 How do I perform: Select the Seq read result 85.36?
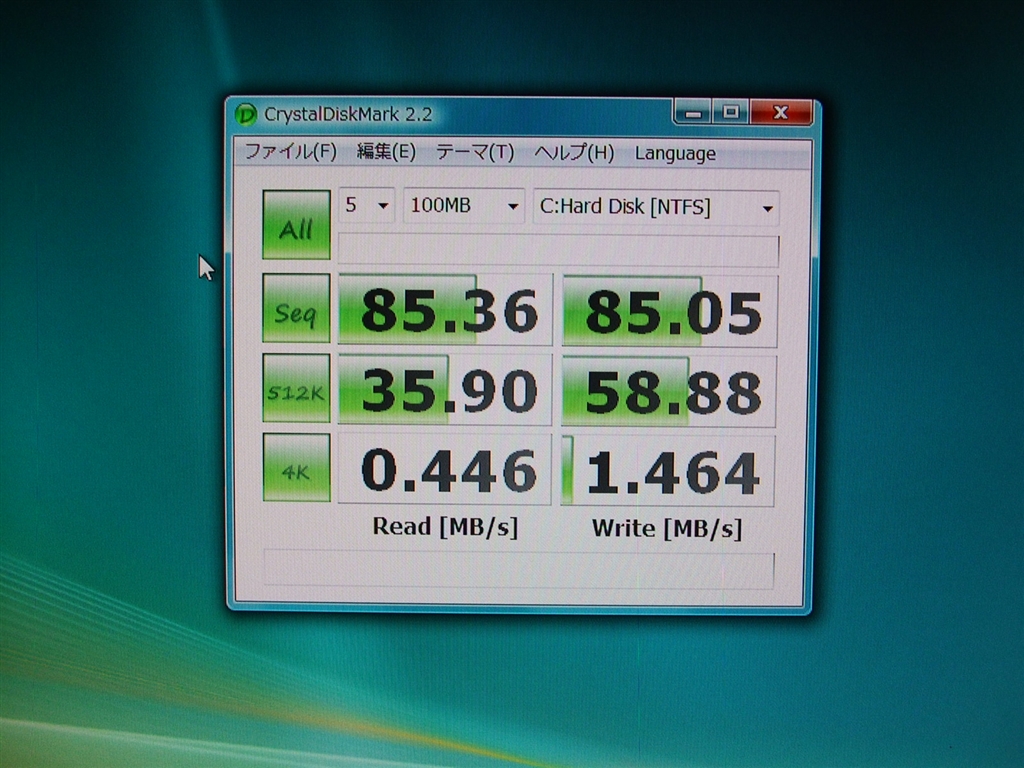[x=445, y=310]
